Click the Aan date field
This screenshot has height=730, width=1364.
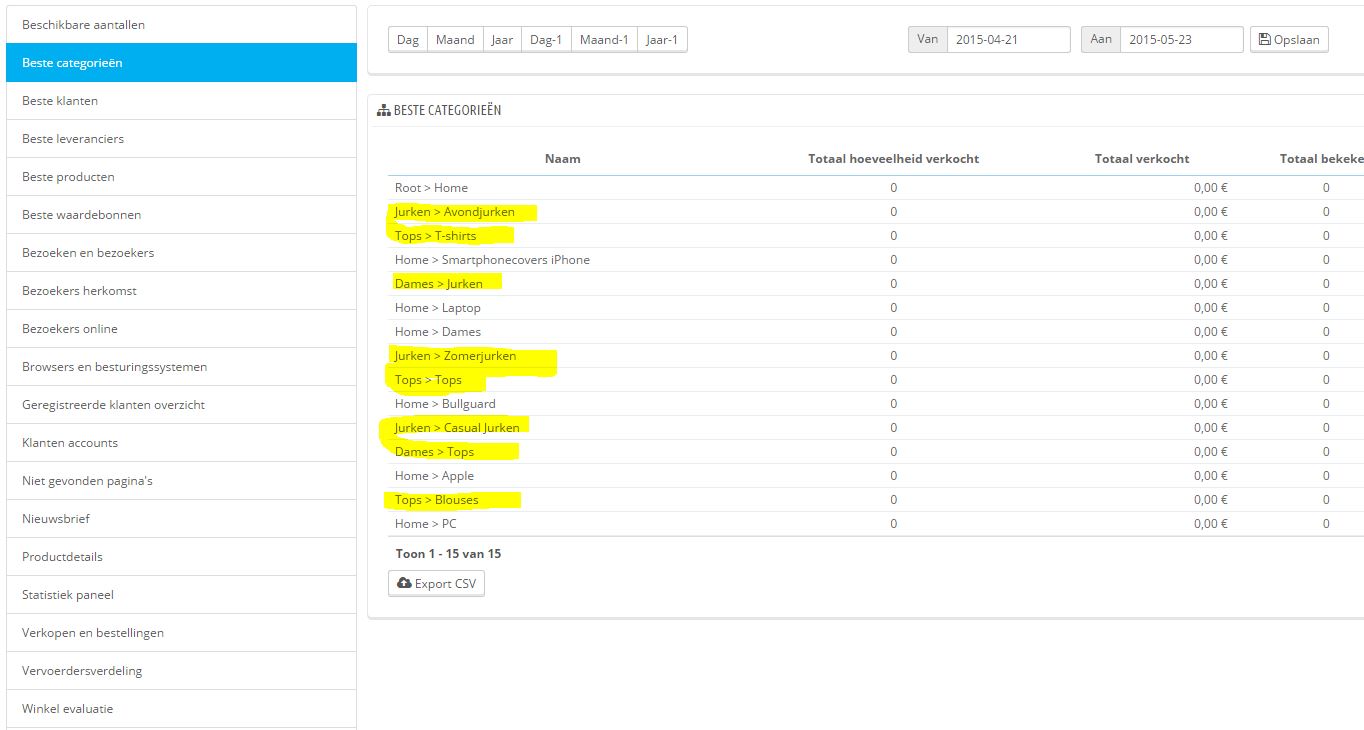tap(1181, 40)
